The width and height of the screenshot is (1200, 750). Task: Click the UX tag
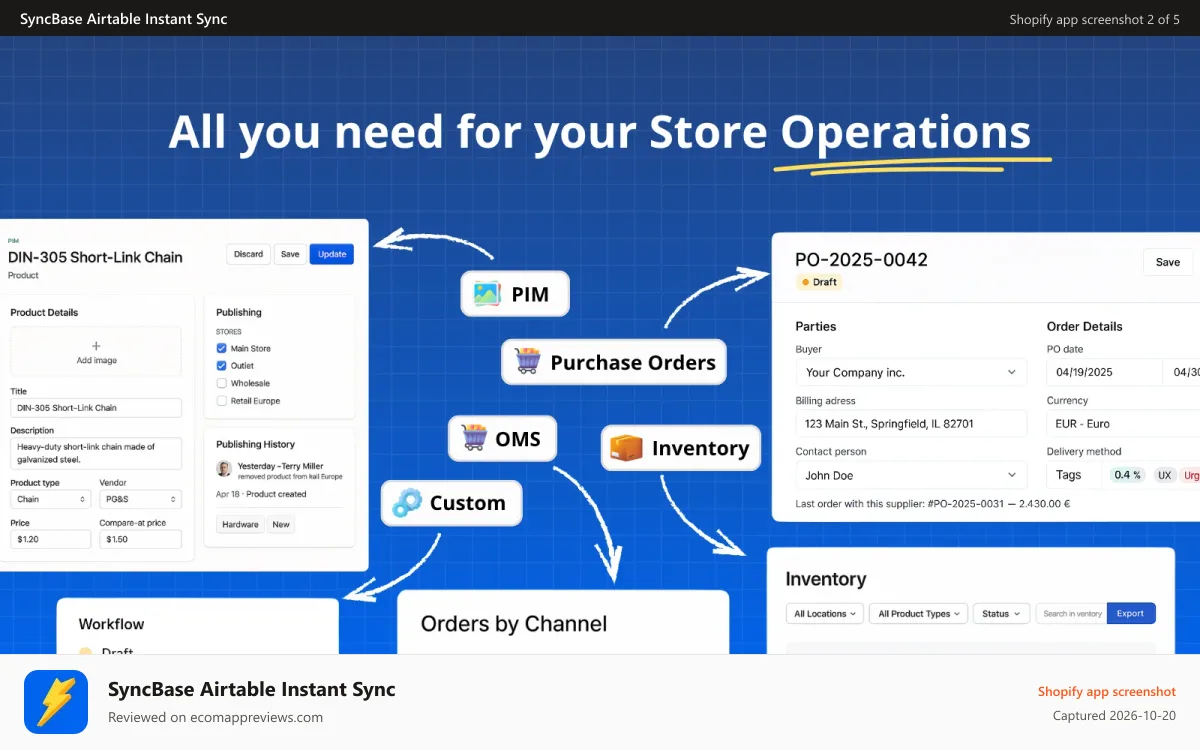pyautogui.click(x=1164, y=475)
